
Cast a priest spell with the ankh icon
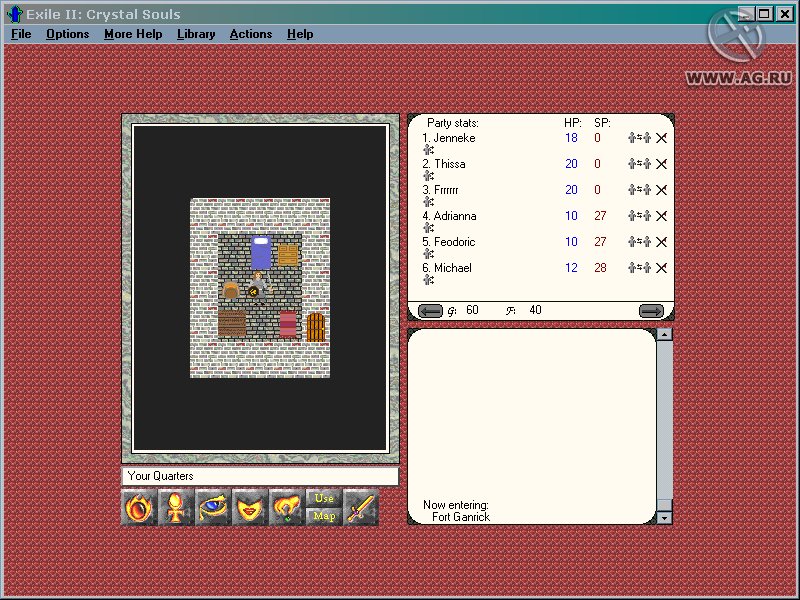[176, 507]
